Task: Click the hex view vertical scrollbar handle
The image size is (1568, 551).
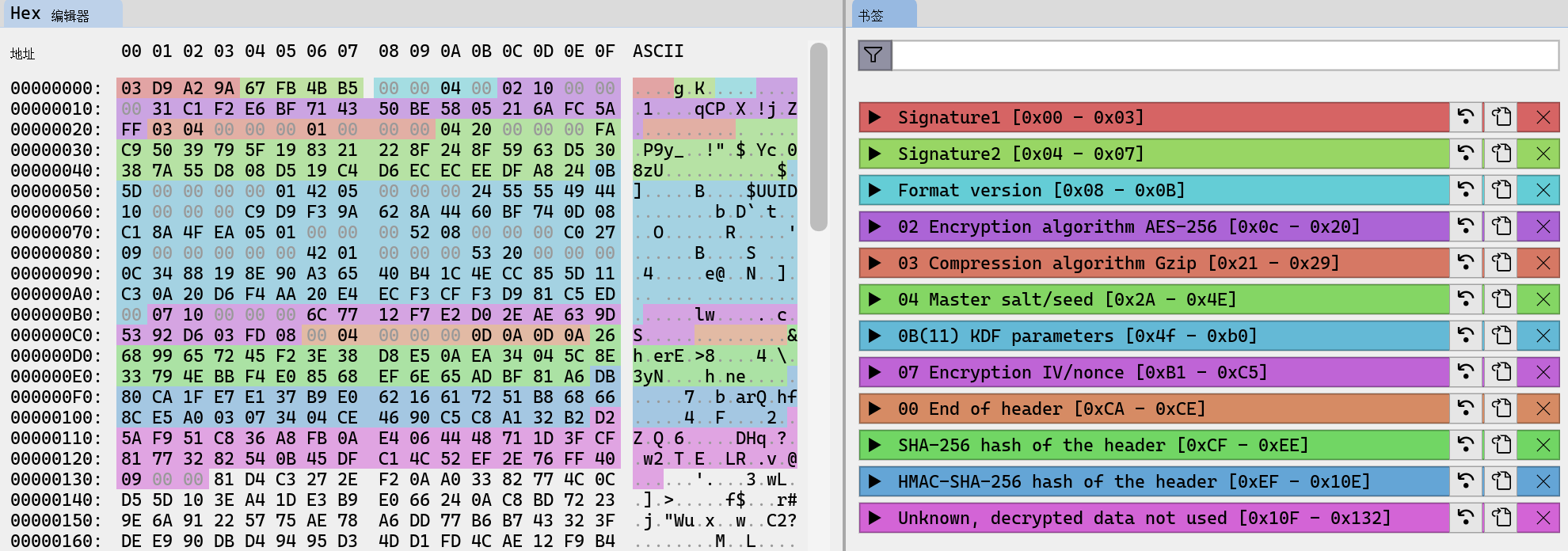Action: (x=819, y=136)
